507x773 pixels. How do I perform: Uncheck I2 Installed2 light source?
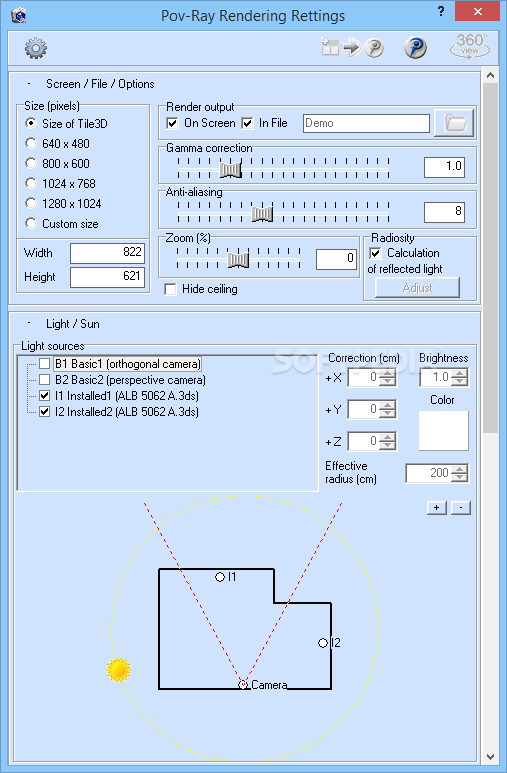pyautogui.click(x=45, y=411)
